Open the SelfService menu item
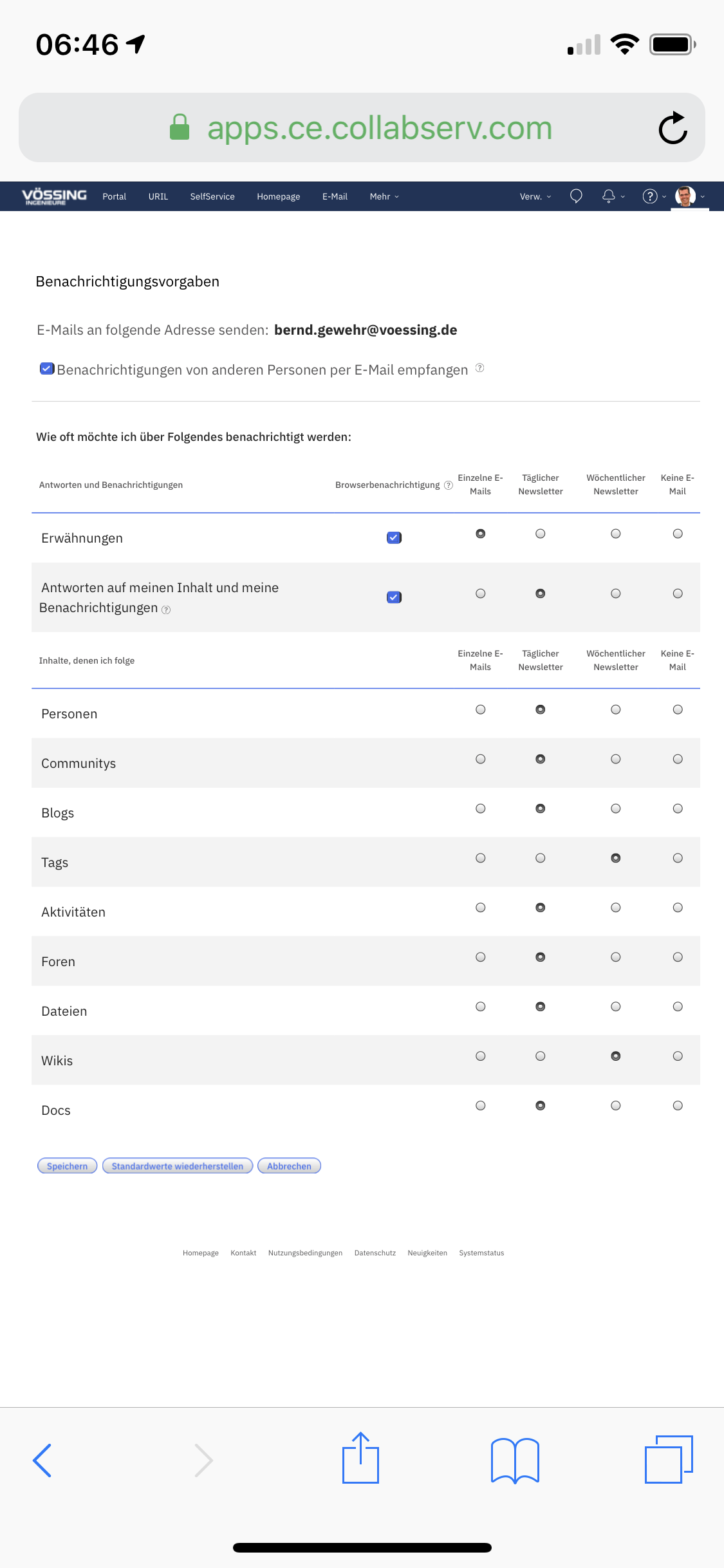The width and height of the screenshot is (724, 1568). pyautogui.click(x=212, y=196)
